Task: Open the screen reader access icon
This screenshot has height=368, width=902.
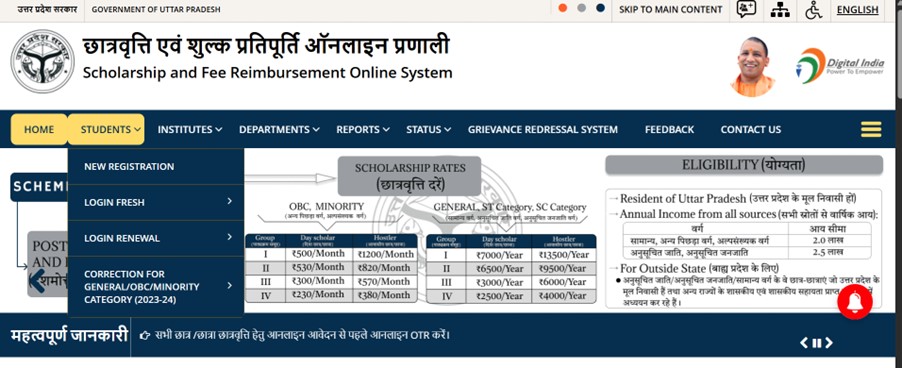Action: (747, 9)
